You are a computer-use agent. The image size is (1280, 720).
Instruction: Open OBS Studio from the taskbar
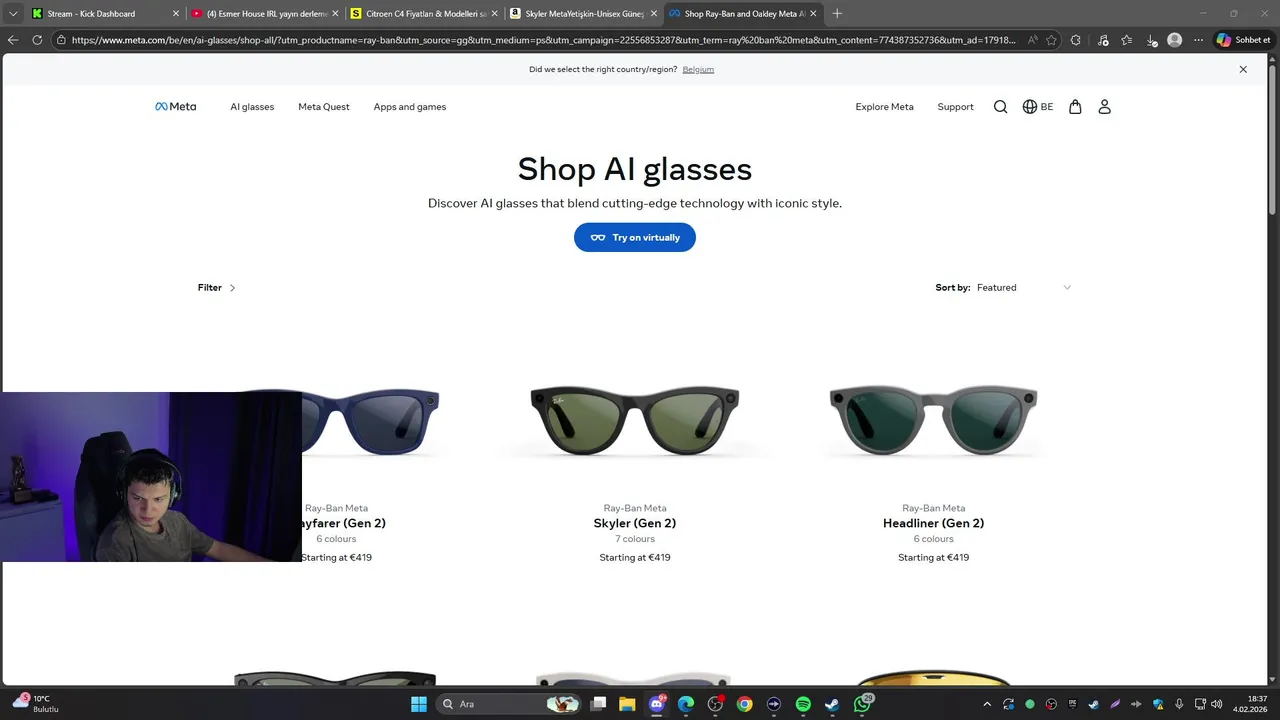[715, 704]
